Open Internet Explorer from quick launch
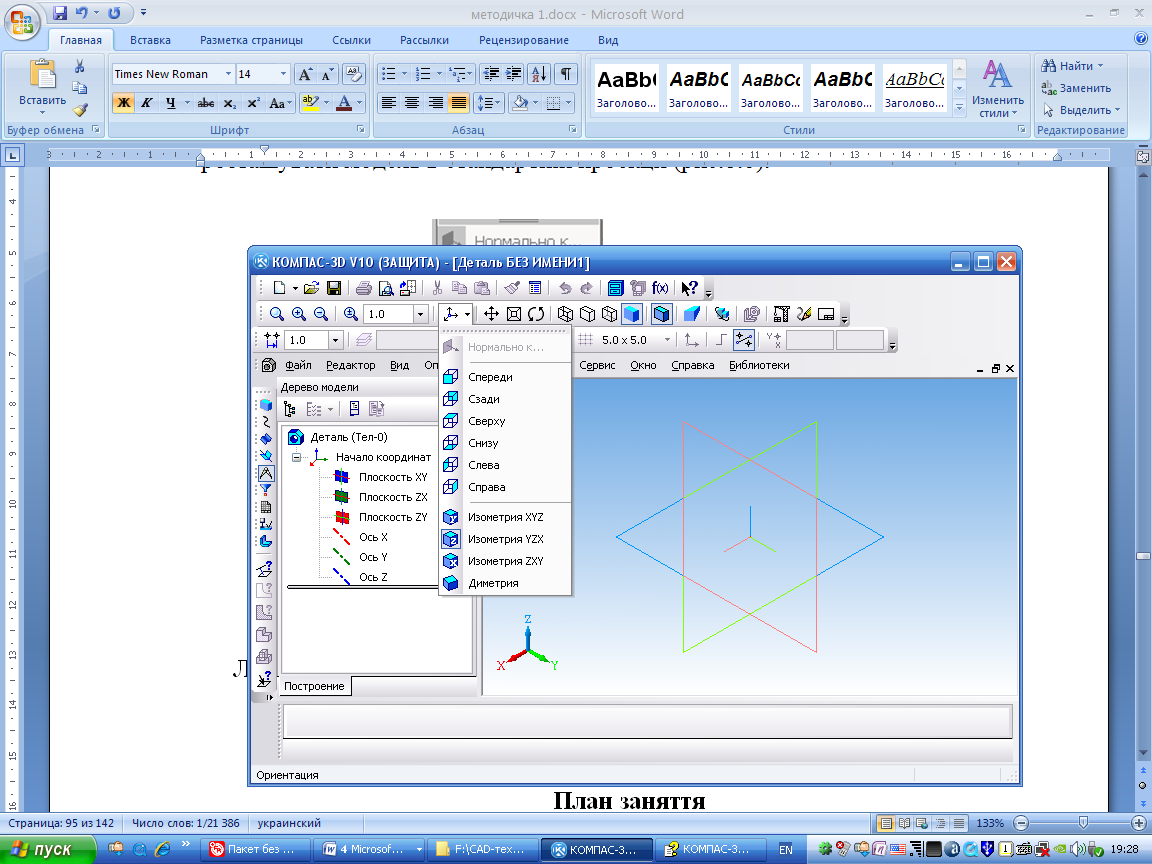 coord(162,849)
